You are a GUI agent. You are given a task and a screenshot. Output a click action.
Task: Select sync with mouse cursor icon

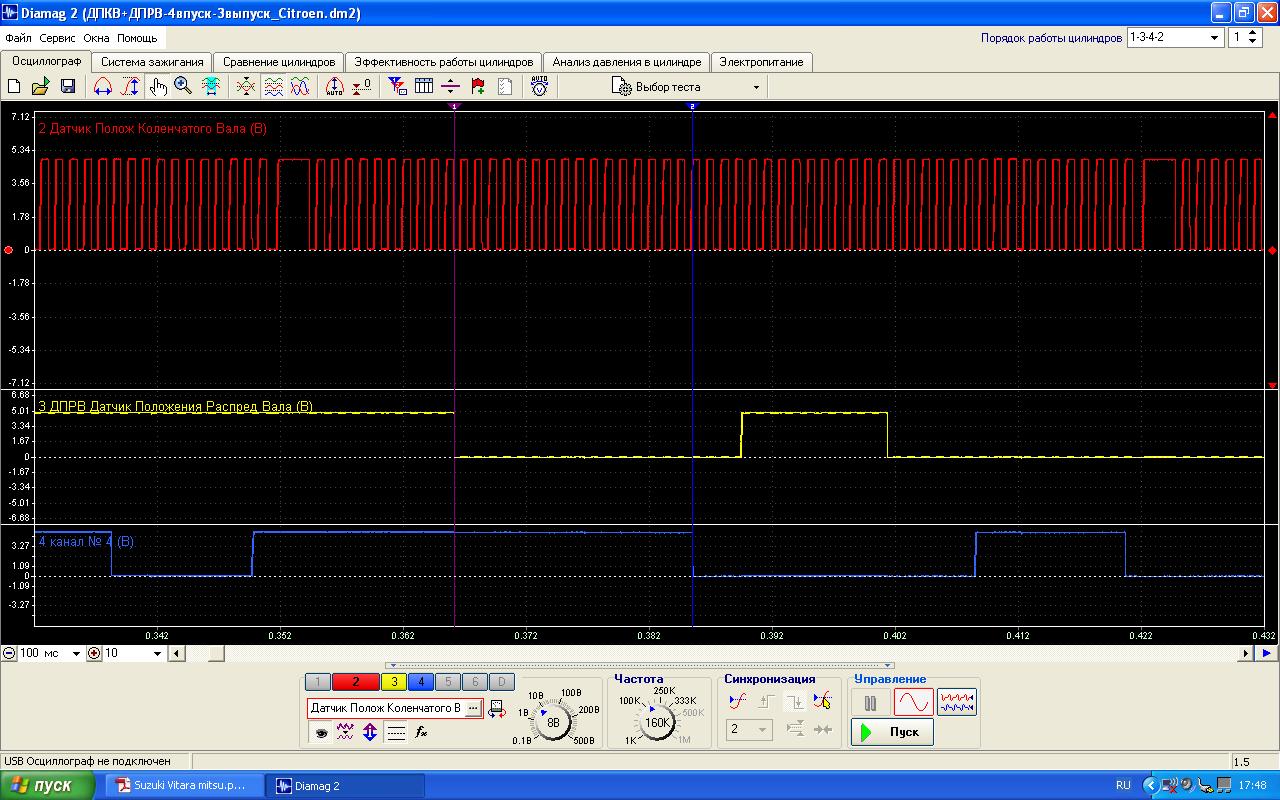point(822,702)
